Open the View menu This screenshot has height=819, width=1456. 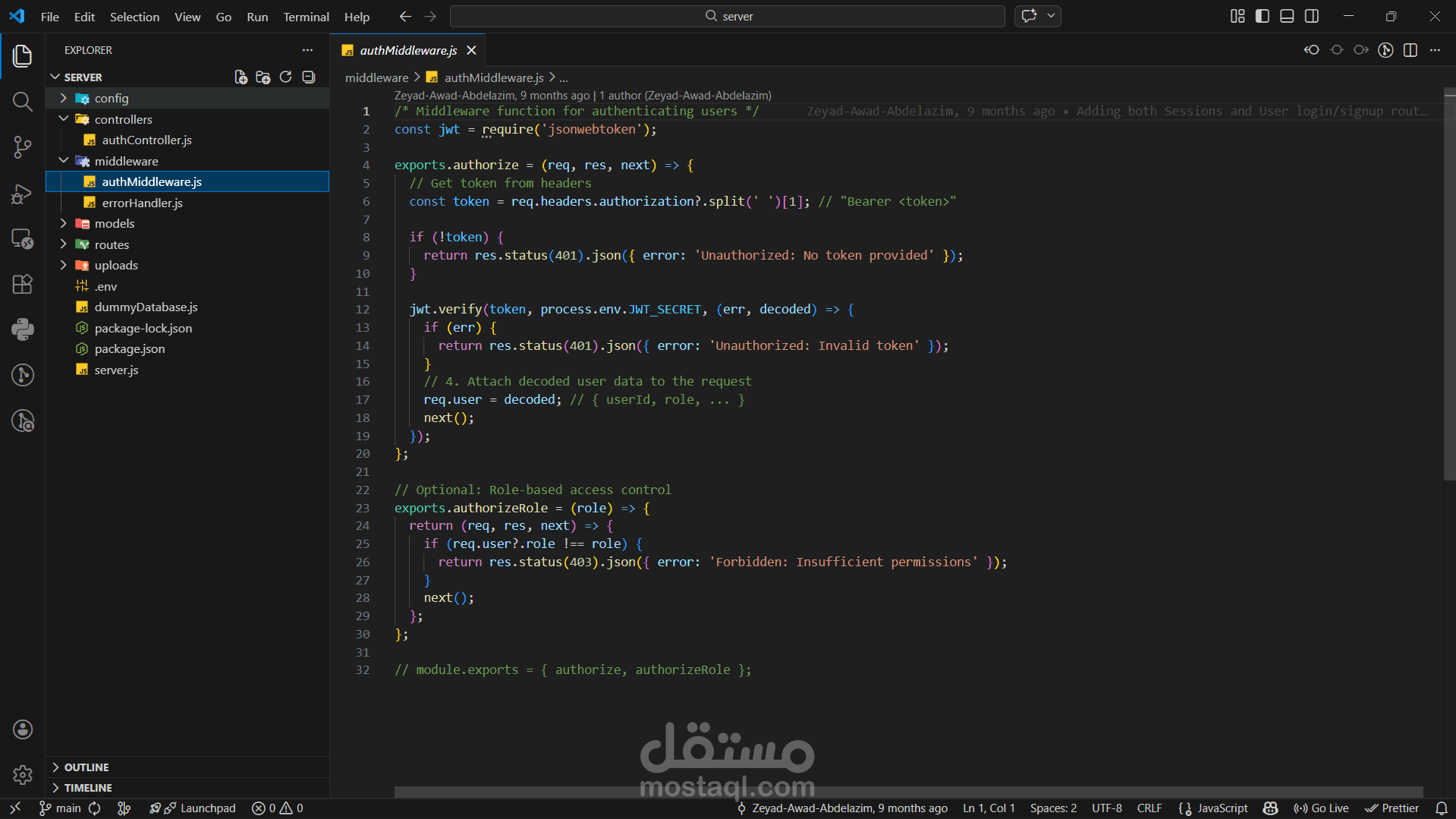[x=187, y=16]
